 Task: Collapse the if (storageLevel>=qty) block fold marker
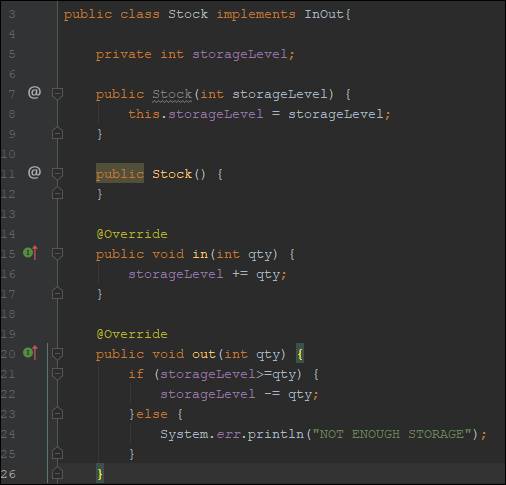point(57,373)
